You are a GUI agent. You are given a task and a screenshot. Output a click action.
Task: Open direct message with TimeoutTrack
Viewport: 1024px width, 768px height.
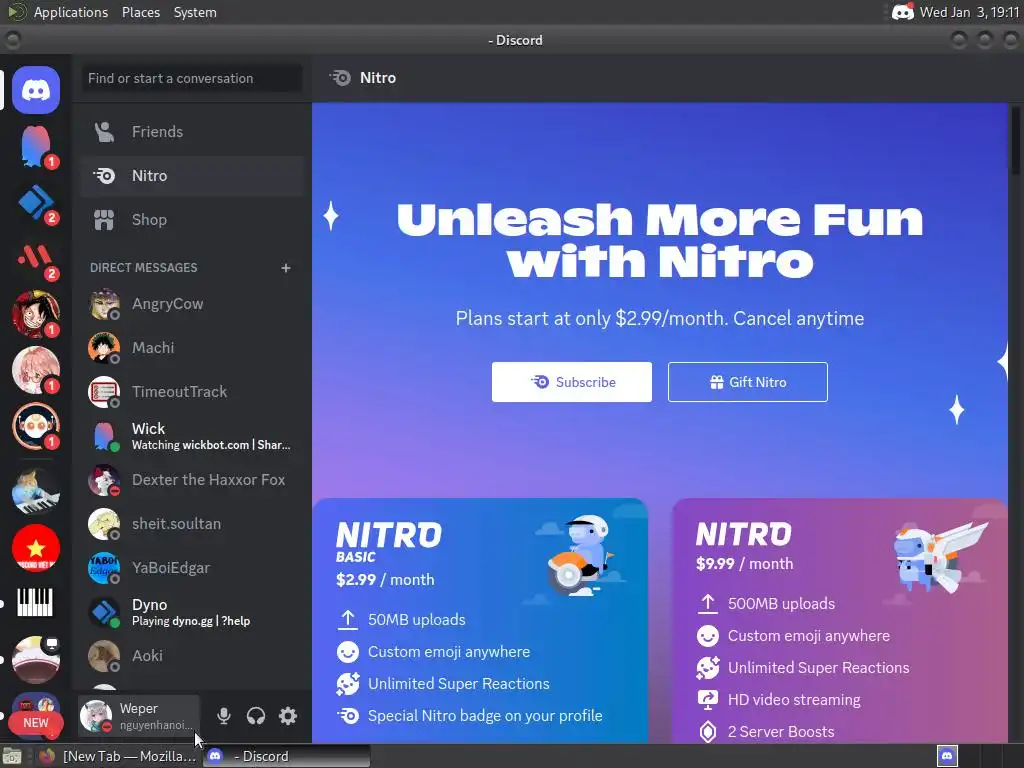191,392
